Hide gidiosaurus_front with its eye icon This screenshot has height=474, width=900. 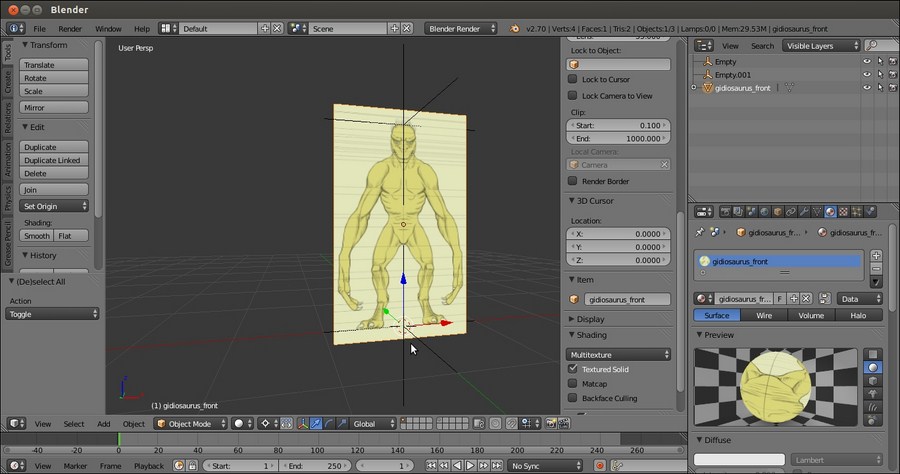click(x=867, y=88)
